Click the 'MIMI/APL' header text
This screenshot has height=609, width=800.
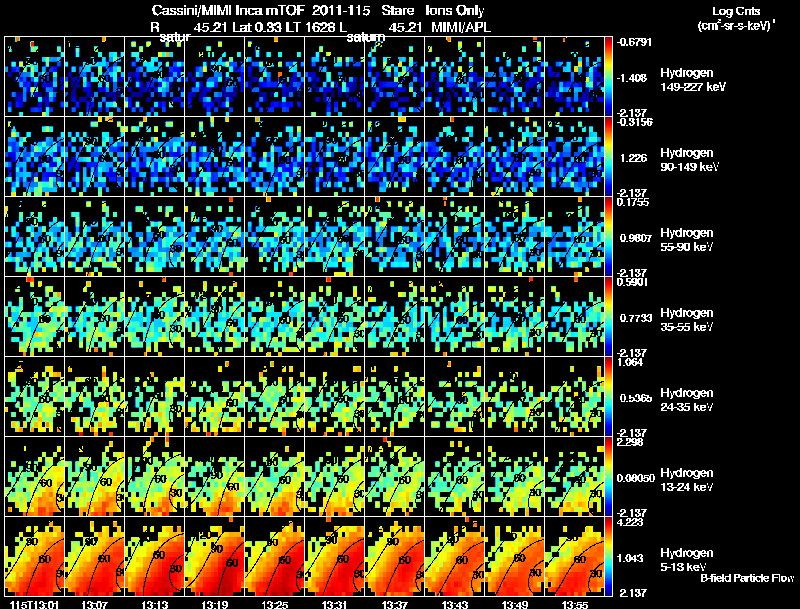[x=461, y=27]
